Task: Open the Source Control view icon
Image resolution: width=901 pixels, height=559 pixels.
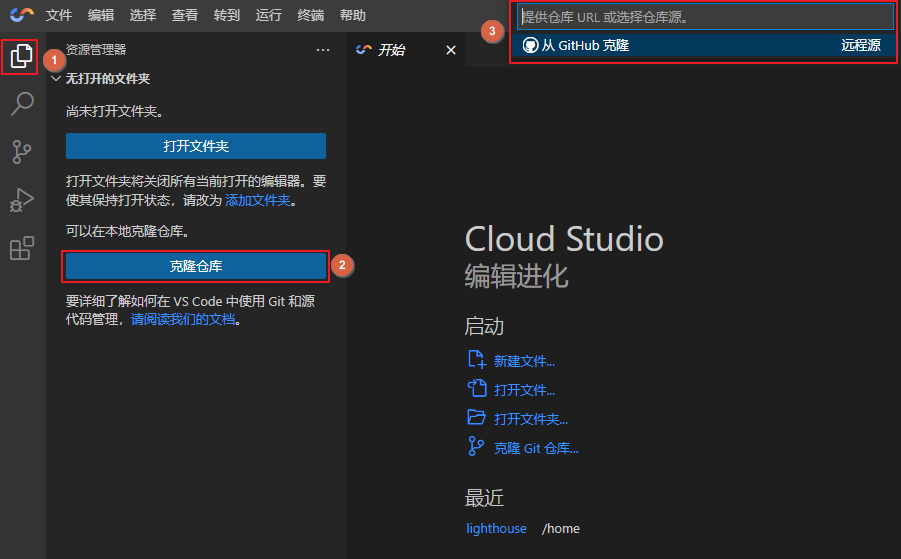Action: point(22,152)
